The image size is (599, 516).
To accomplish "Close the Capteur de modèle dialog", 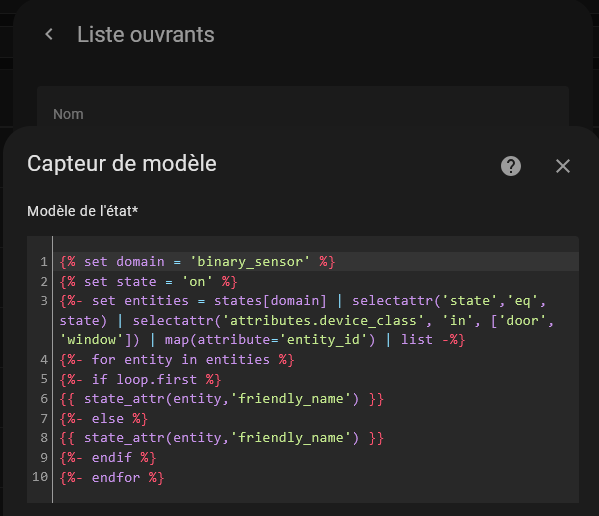I will pyautogui.click(x=563, y=166).
